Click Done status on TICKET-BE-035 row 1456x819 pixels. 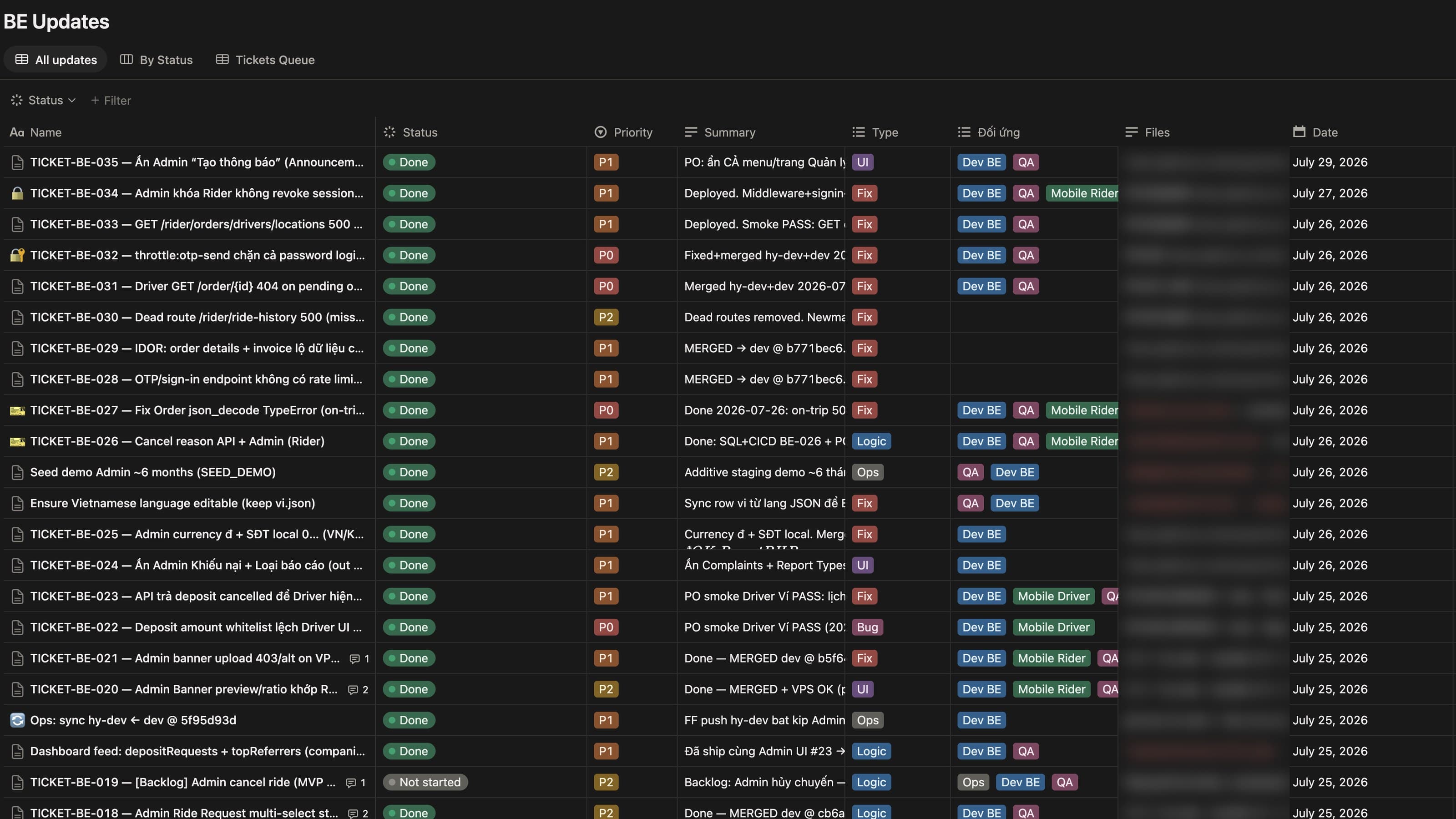coord(409,162)
